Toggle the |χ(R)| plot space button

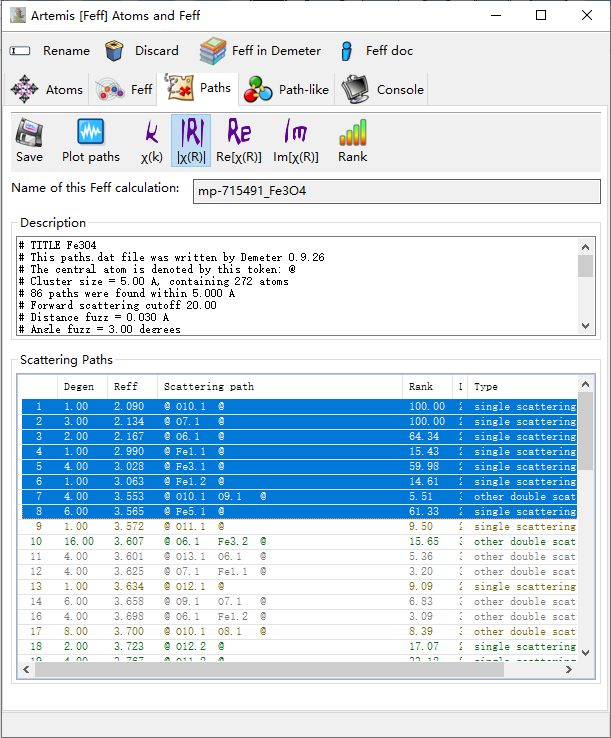[x=190, y=140]
